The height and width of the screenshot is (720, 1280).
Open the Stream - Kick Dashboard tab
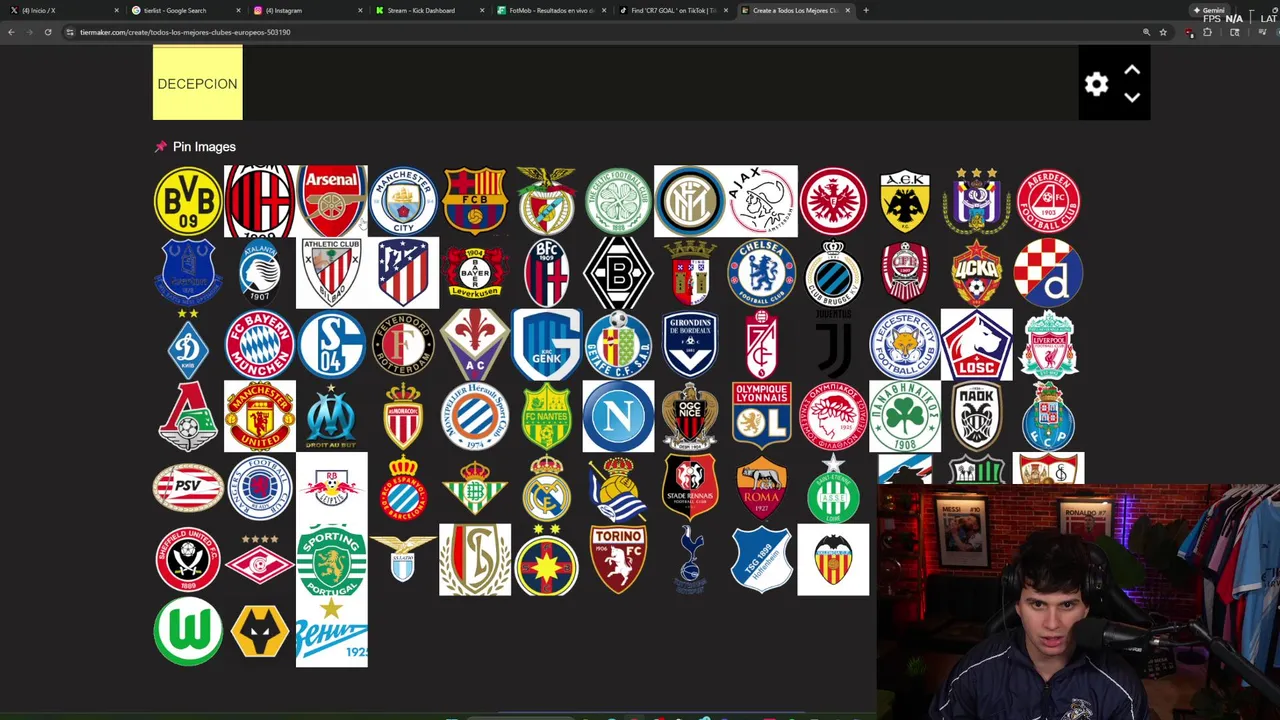click(429, 10)
